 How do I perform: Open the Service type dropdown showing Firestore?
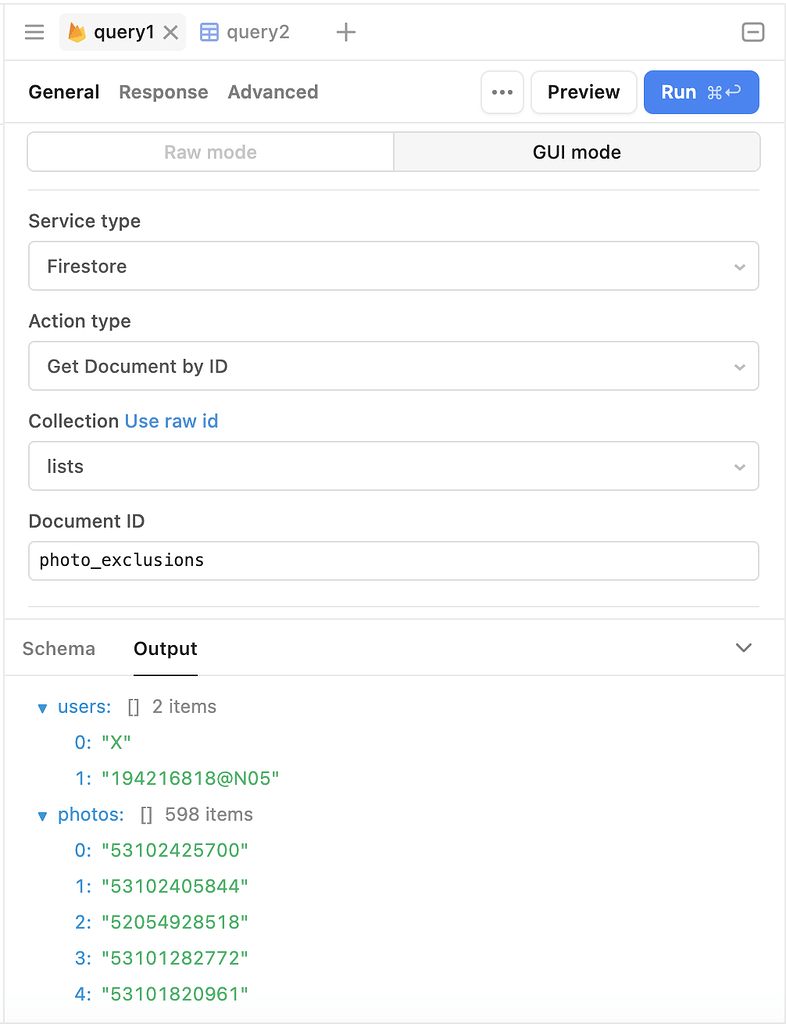393,266
